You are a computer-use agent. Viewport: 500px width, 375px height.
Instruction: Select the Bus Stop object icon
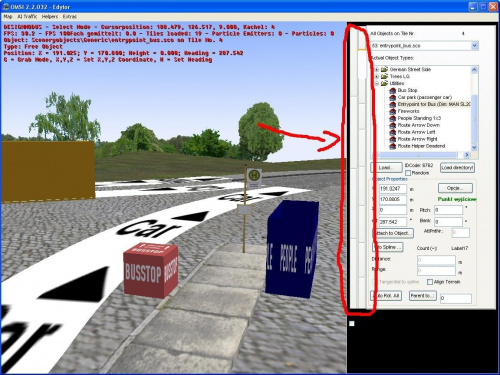click(393, 90)
